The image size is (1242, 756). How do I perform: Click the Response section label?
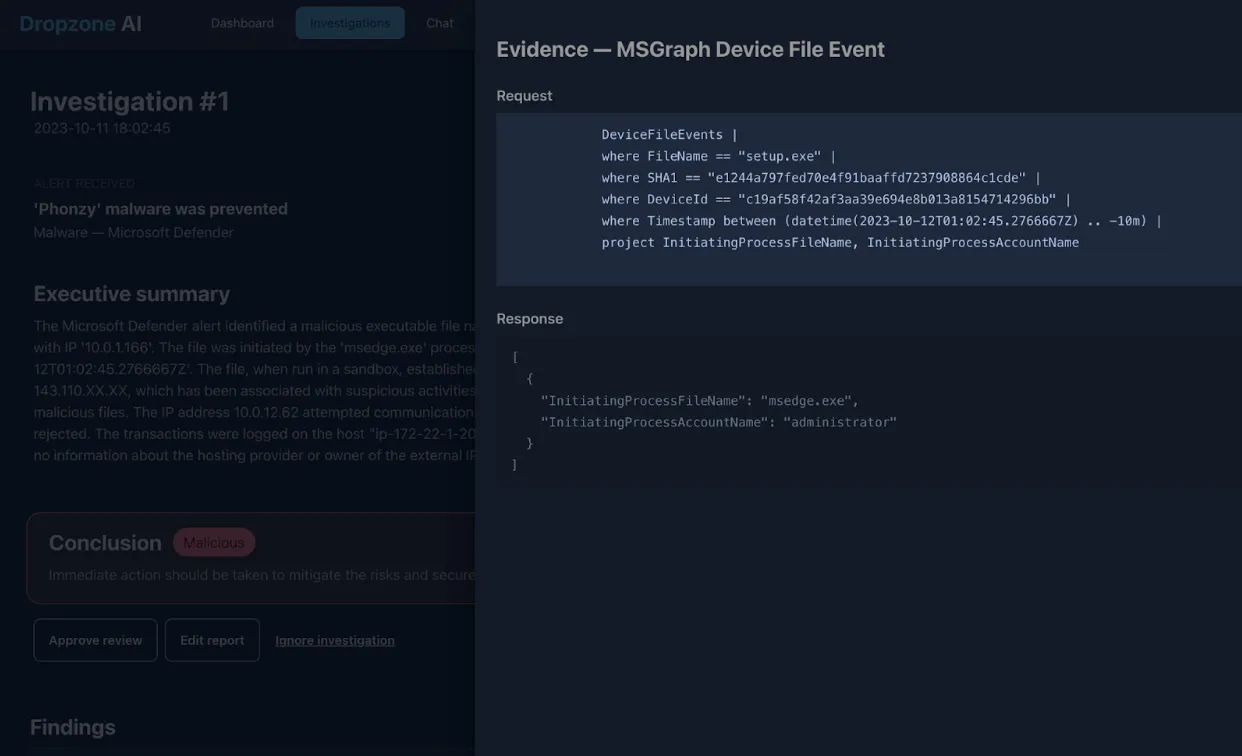tap(530, 318)
